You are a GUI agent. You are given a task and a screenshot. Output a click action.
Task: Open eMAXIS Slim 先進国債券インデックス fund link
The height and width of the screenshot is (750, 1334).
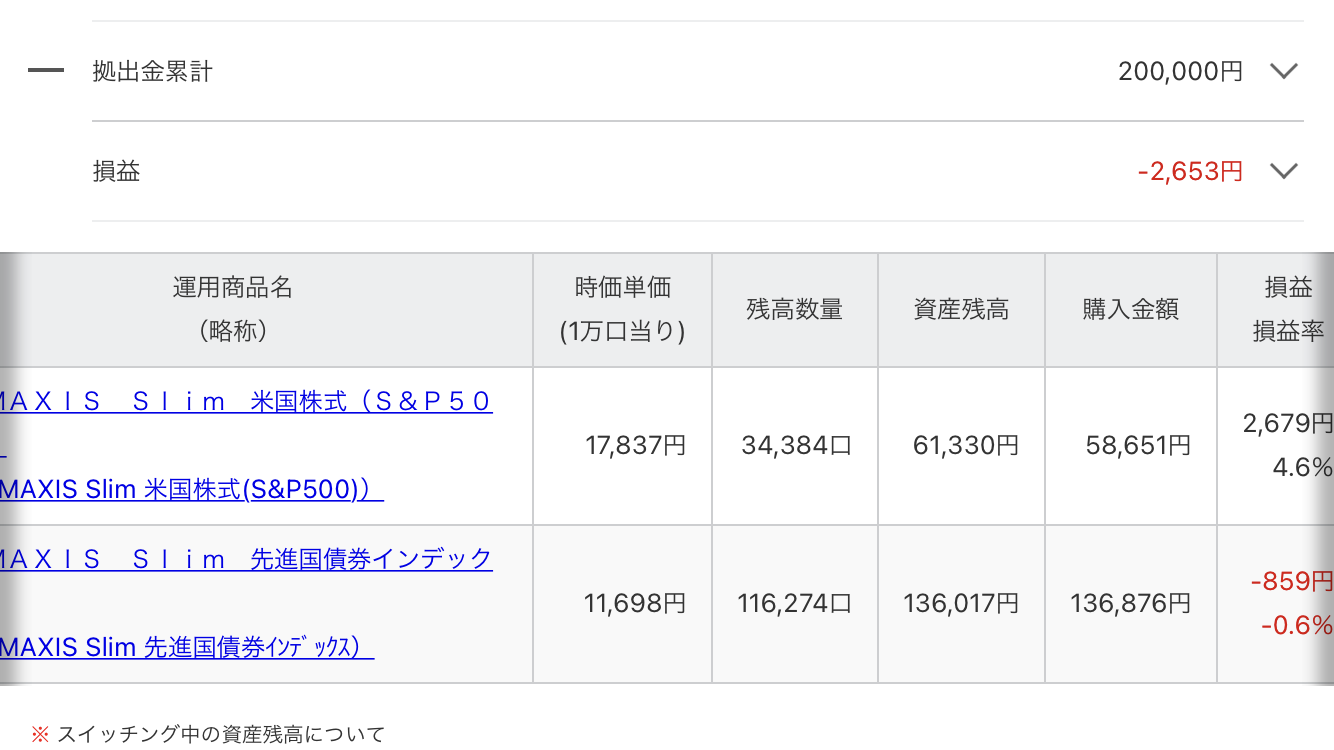pyautogui.click(x=246, y=559)
